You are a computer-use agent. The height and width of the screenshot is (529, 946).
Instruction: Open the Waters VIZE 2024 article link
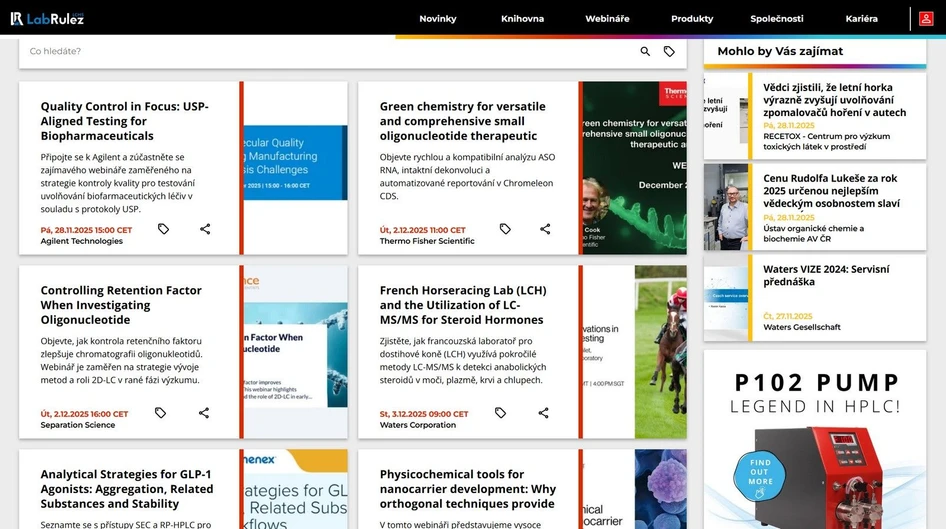click(x=826, y=275)
